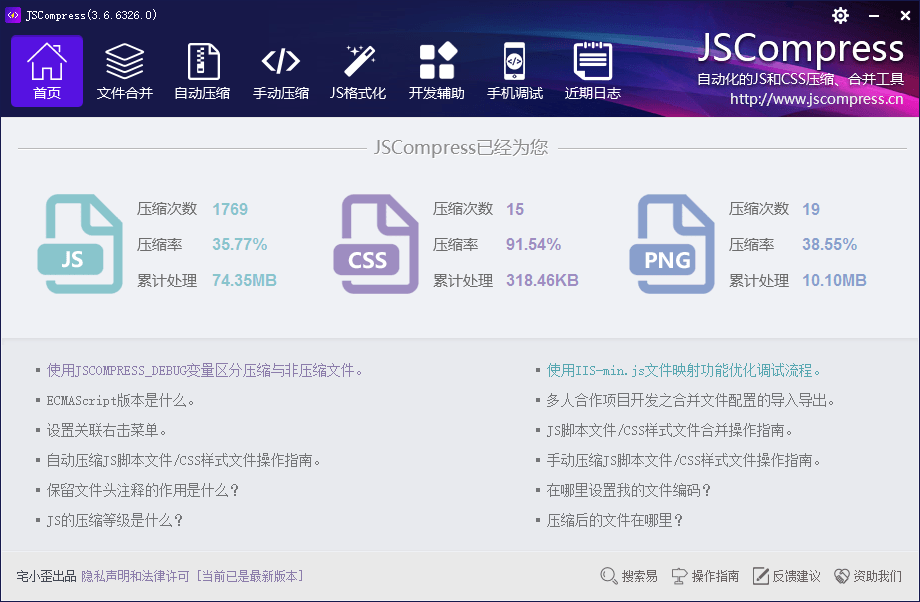Open 使用IIS-min.js文件映射功能 help topic
This screenshot has width=920, height=602.
point(684,370)
